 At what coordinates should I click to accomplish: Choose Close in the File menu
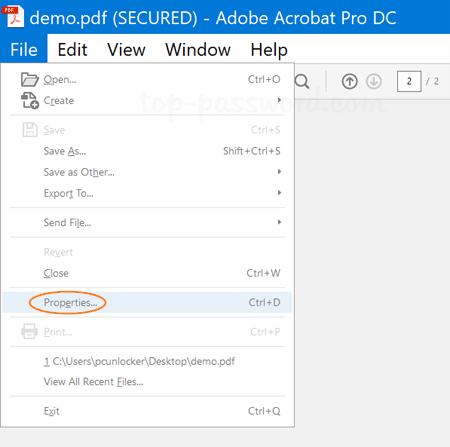(x=147, y=273)
